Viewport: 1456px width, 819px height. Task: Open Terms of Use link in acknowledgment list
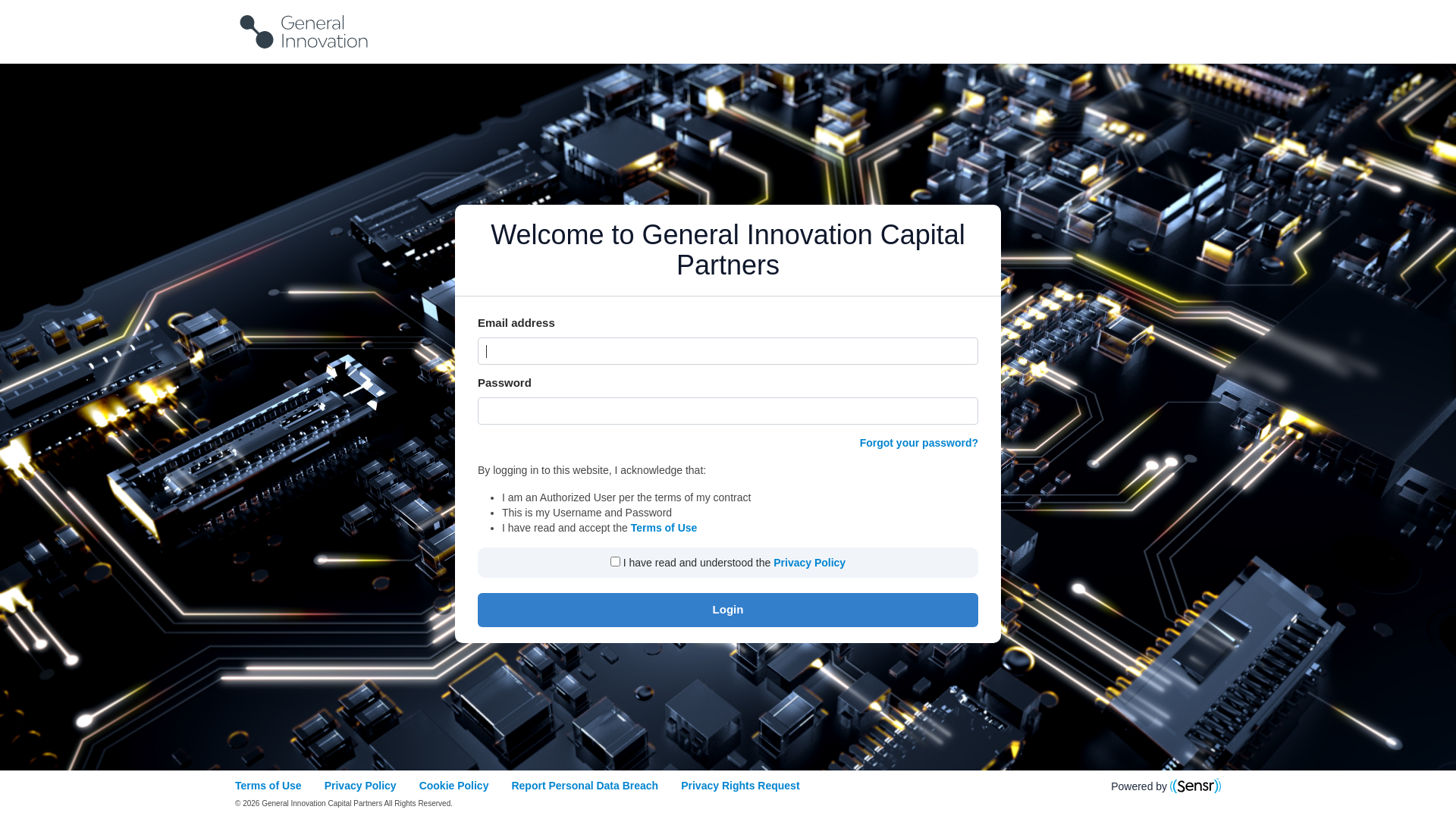tap(664, 528)
